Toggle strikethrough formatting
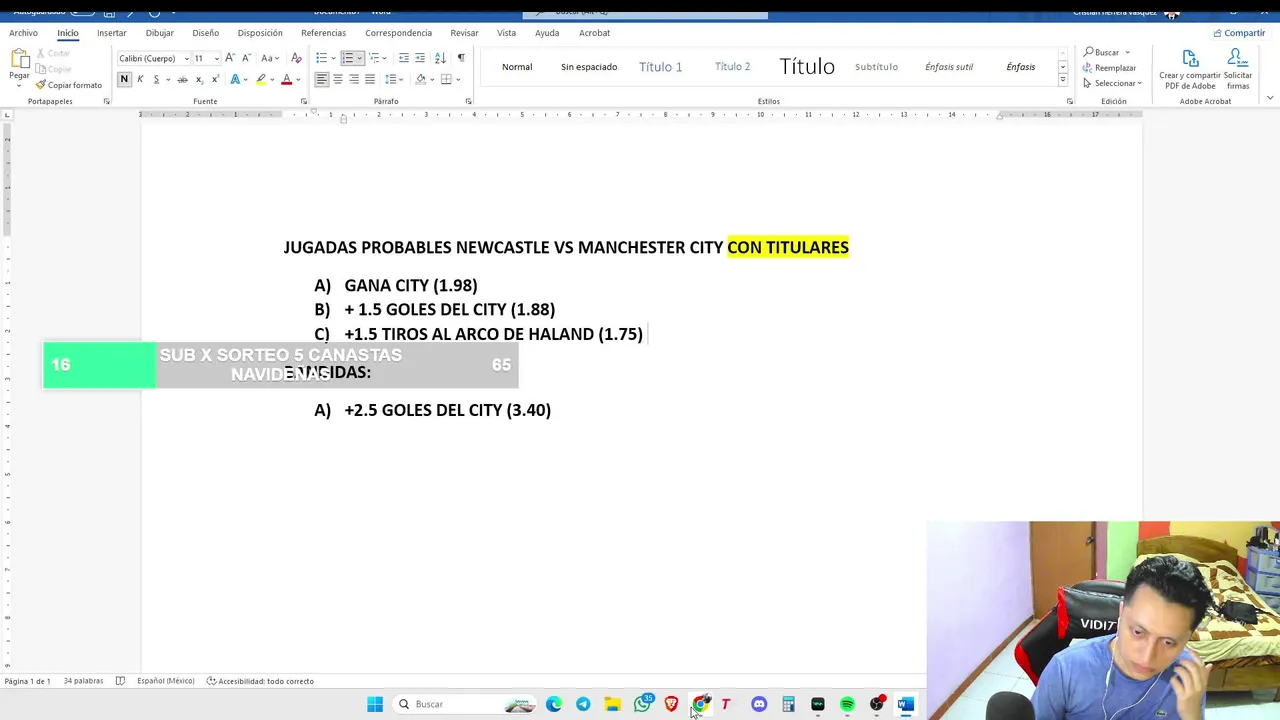1280x720 pixels. (x=182, y=79)
